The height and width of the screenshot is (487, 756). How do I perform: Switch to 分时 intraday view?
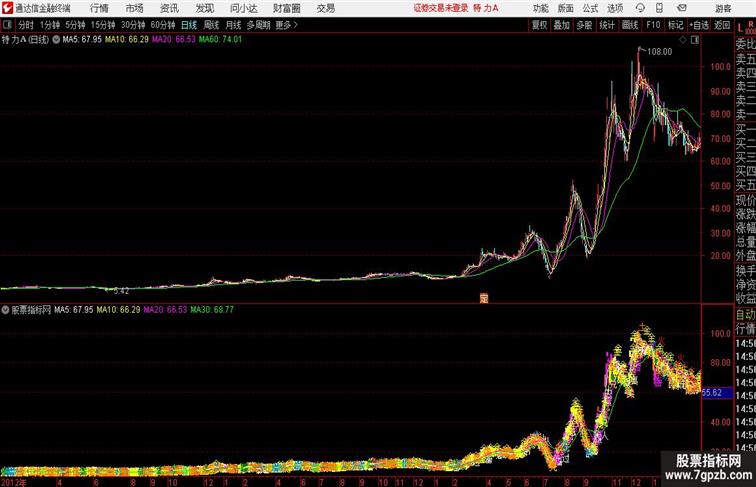(26, 25)
